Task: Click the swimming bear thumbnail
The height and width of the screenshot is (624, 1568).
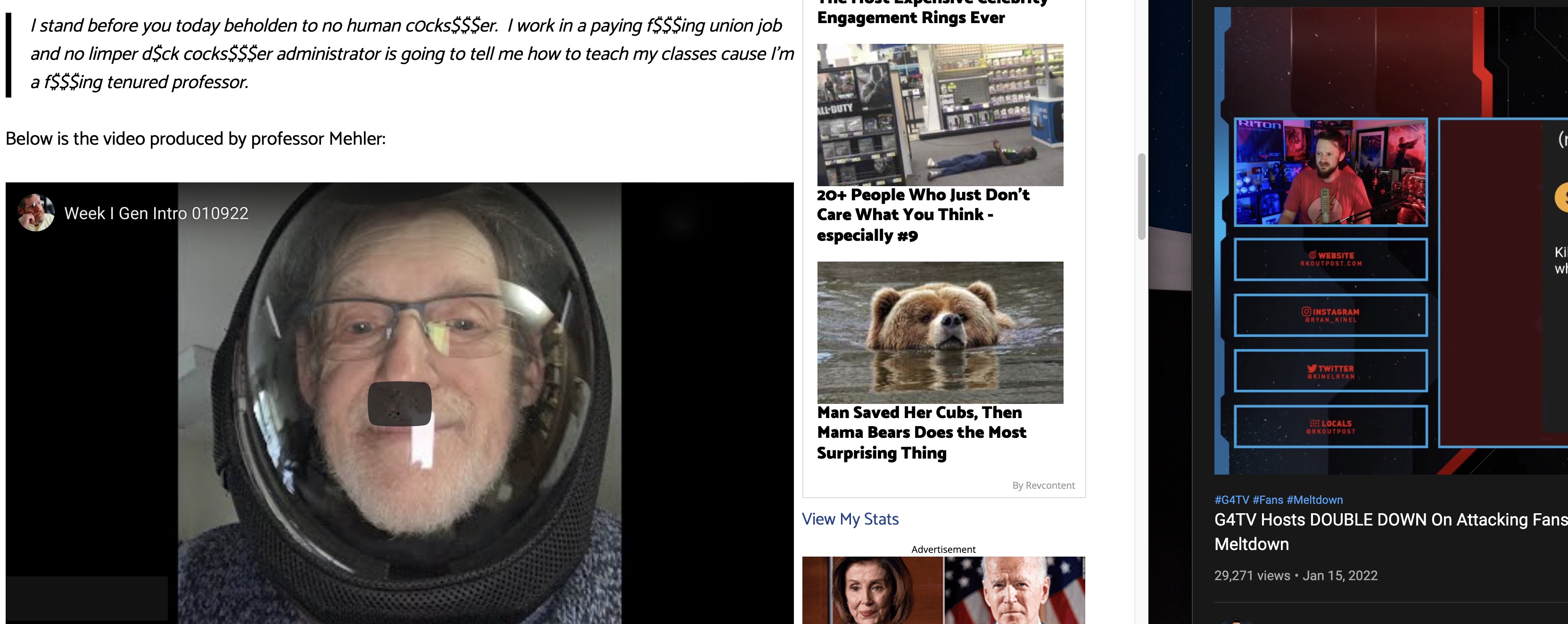Action: 940,332
